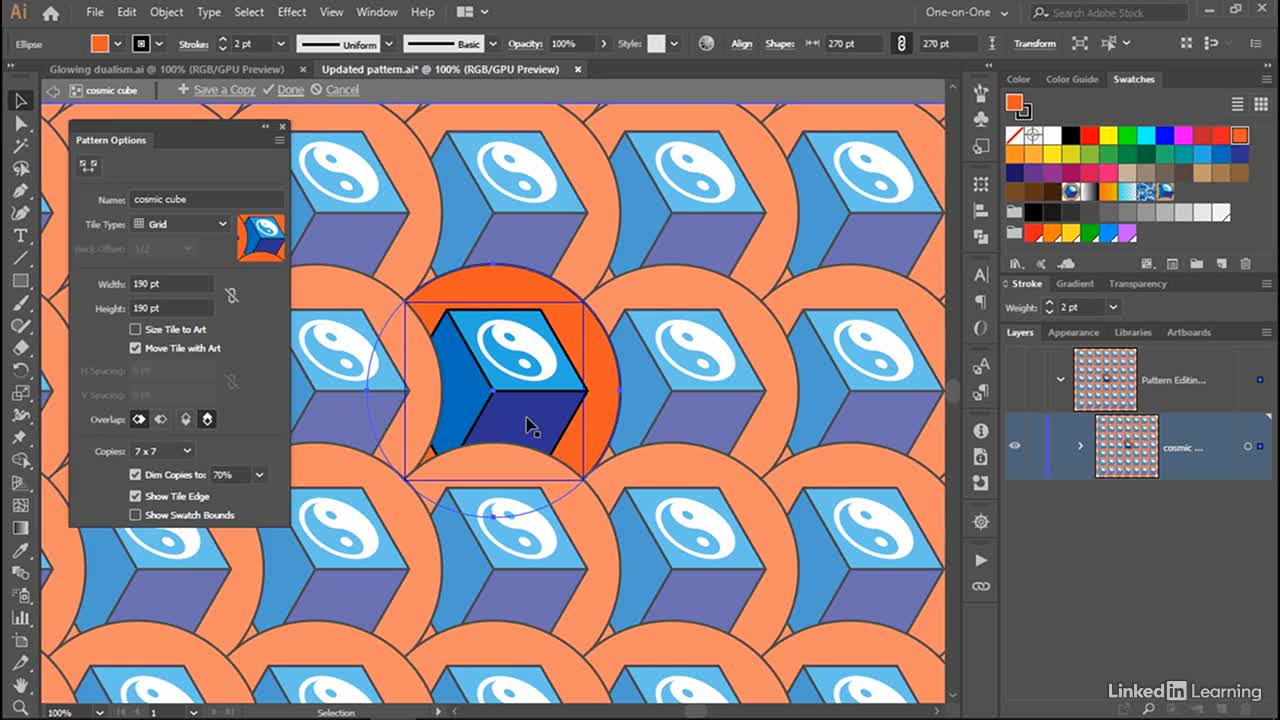Screen dimensions: 1280x720
Task: Select Left in Front overlap option
Action: pos(139,420)
